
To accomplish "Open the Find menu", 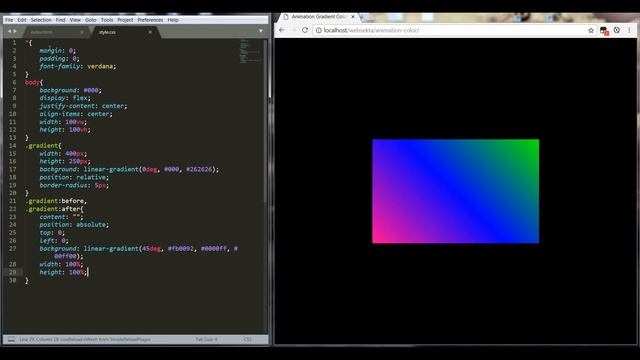I will (x=60, y=20).
